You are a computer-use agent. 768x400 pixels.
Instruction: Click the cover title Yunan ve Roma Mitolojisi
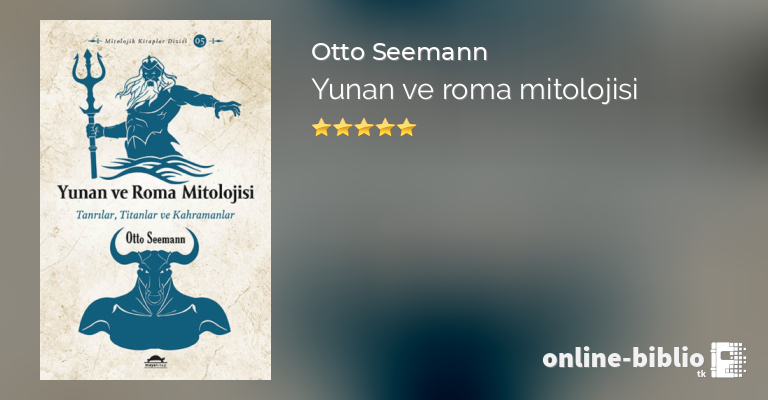click(x=156, y=192)
